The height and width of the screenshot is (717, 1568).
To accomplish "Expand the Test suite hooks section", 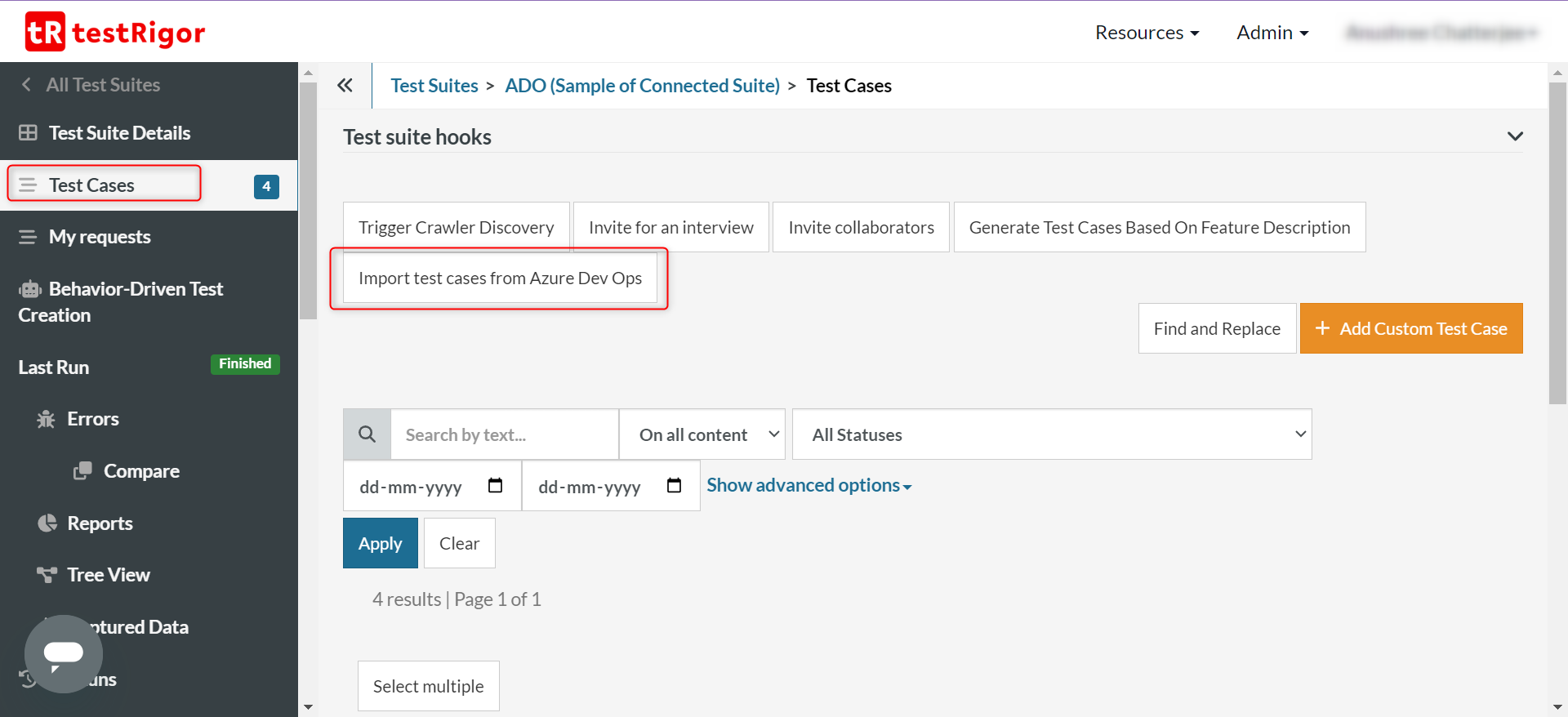I will tap(1515, 136).
